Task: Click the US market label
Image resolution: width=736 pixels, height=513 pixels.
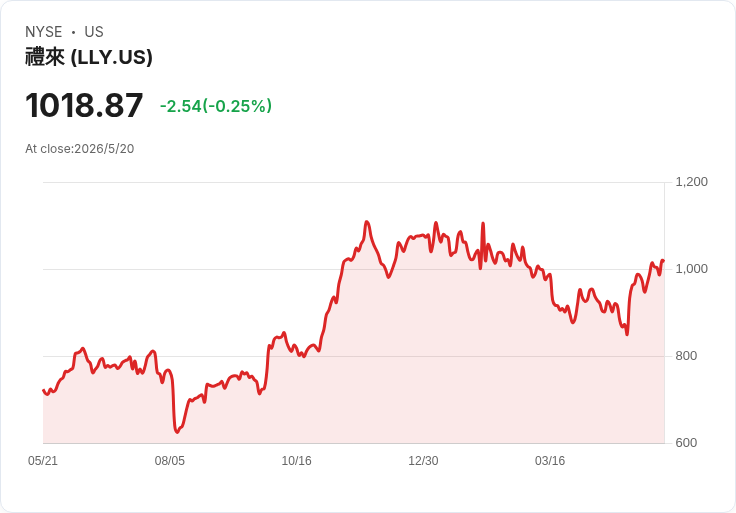Action: [94, 32]
